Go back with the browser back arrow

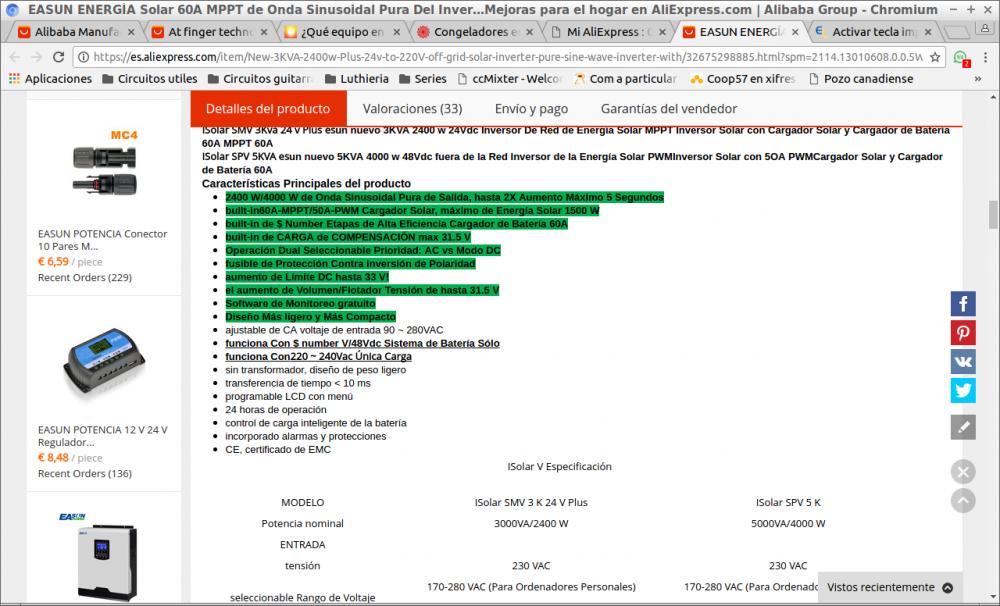[x=15, y=57]
